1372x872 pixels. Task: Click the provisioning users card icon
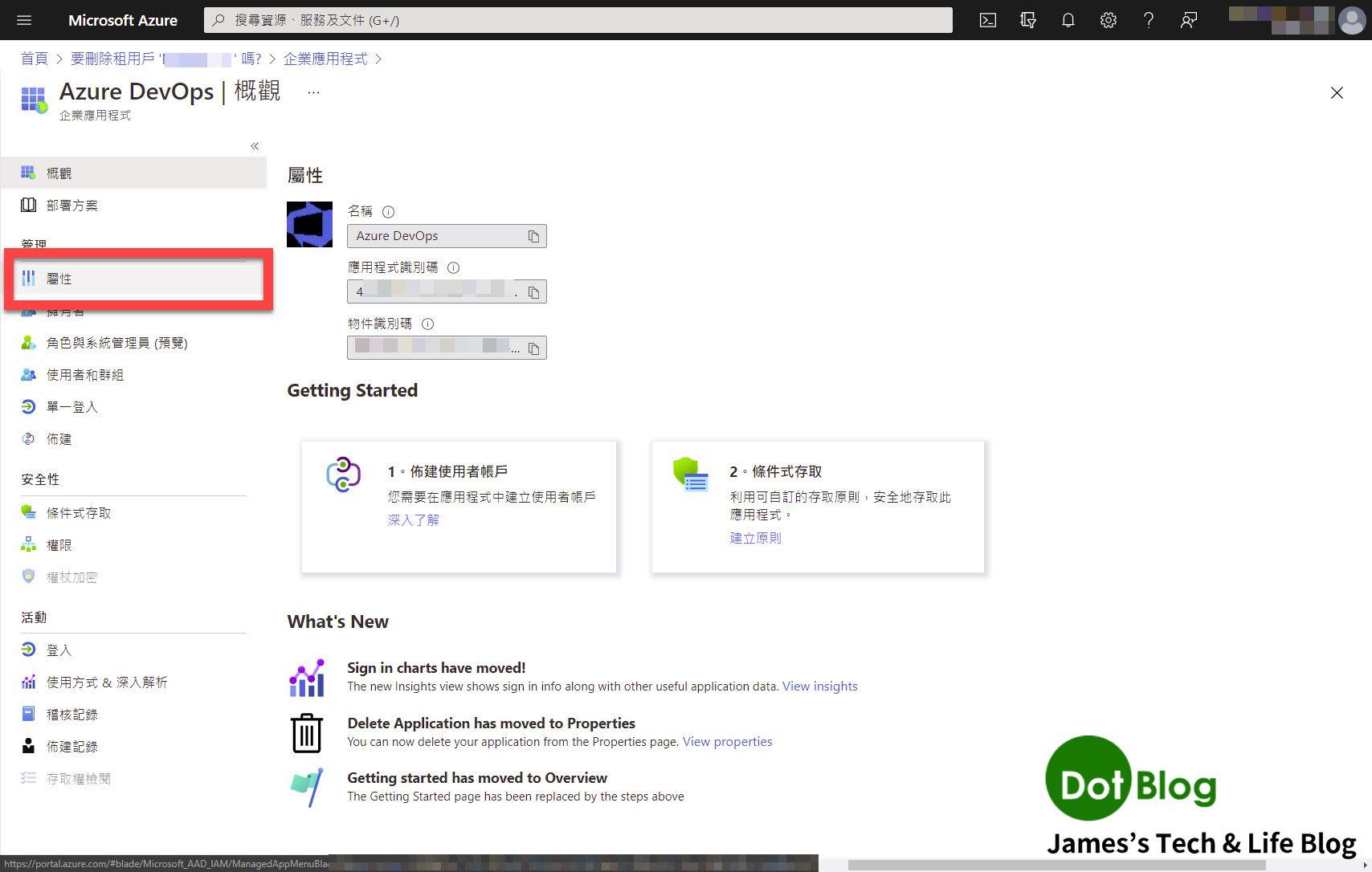tap(343, 475)
